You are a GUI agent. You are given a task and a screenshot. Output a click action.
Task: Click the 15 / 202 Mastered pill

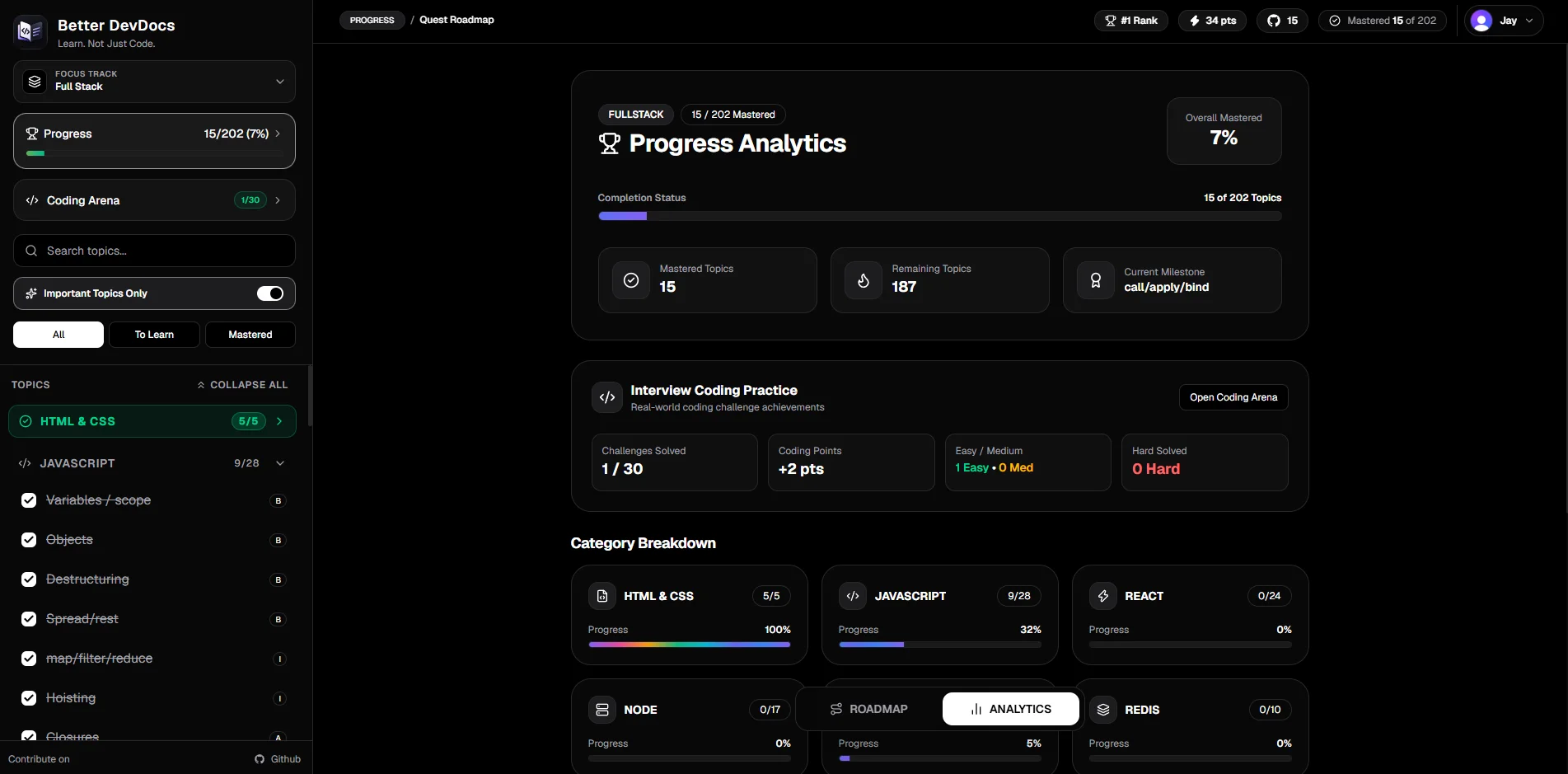[733, 115]
